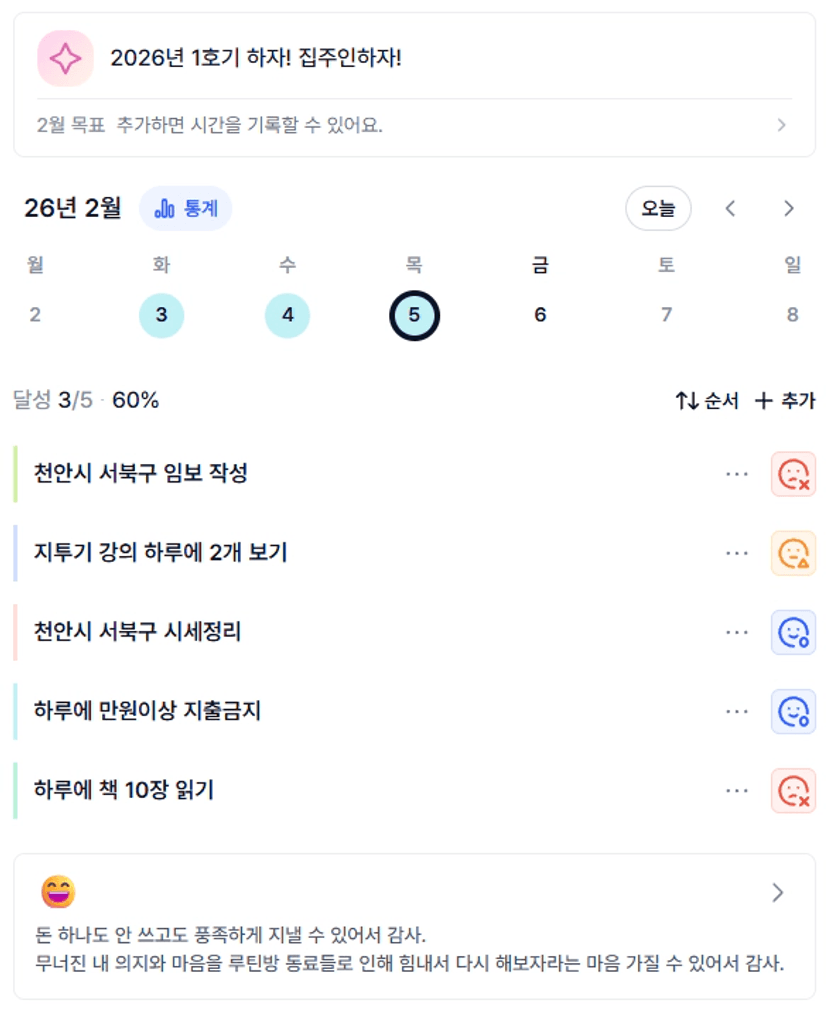This screenshot has width=827, height=1009.
Task: Go to next week arrow
Action: click(x=789, y=209)
